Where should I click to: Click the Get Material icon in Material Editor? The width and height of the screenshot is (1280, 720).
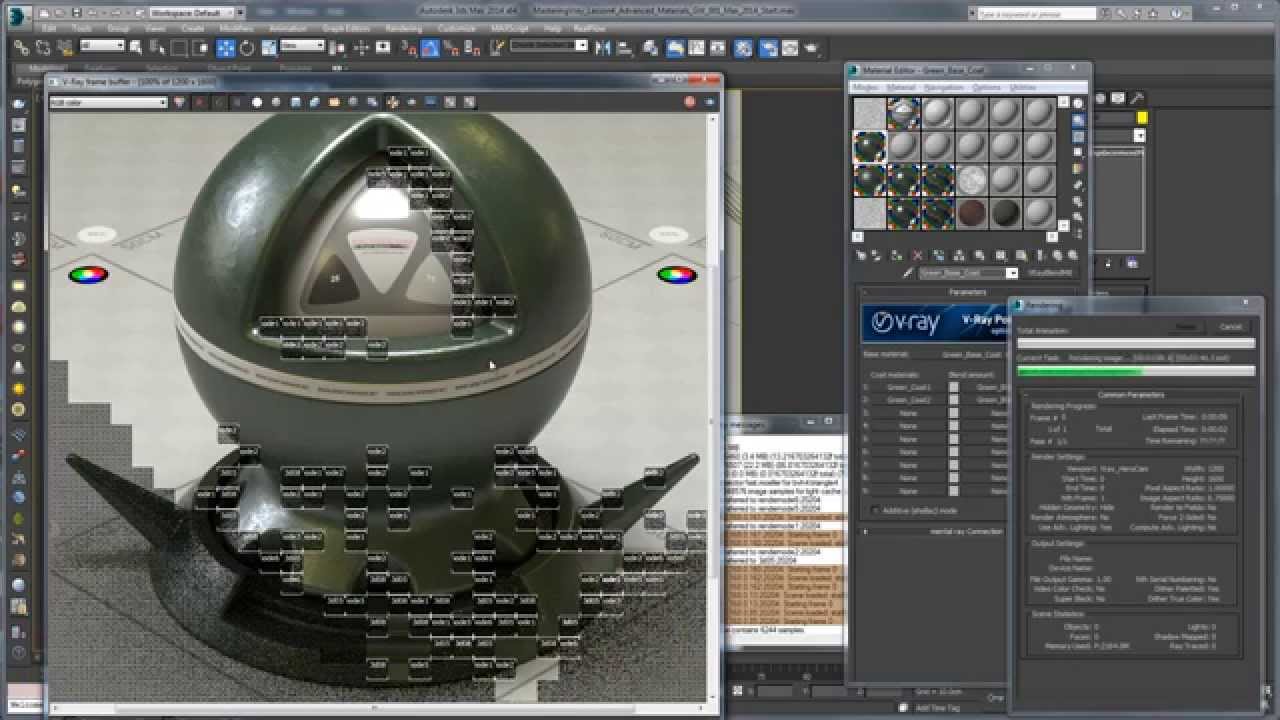click(x=860, y=257)
